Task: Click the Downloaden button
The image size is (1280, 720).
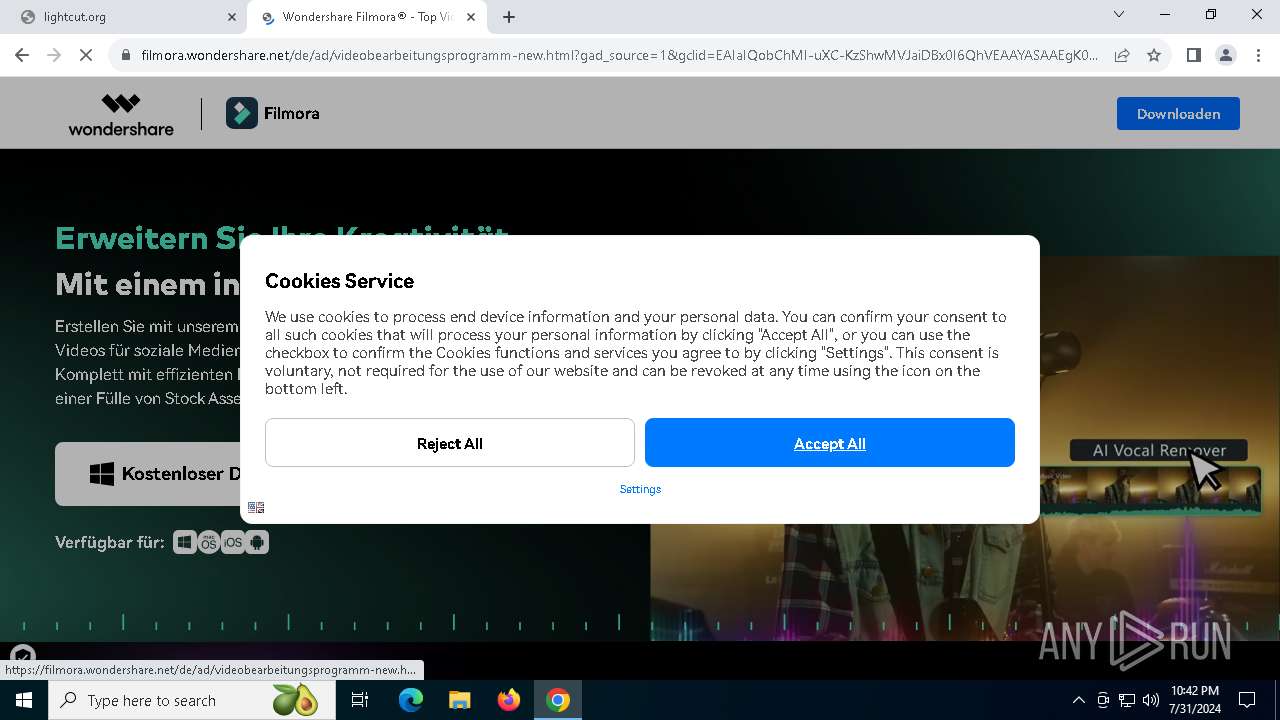Action: click(1178, 113)
